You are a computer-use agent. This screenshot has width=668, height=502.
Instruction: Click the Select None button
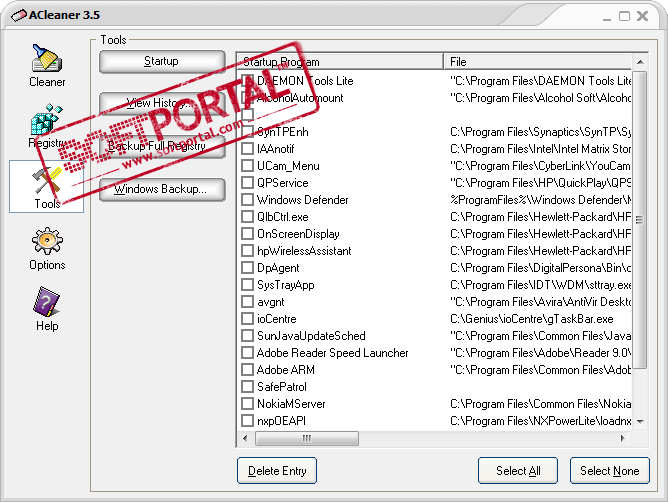(x=610, y=471)
